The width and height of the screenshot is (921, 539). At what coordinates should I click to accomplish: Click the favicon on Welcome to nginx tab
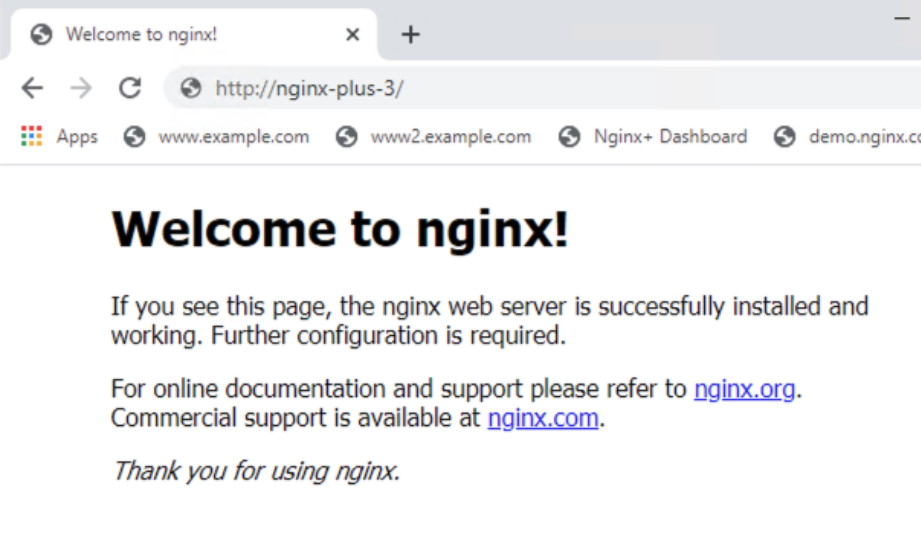[41, 35]
